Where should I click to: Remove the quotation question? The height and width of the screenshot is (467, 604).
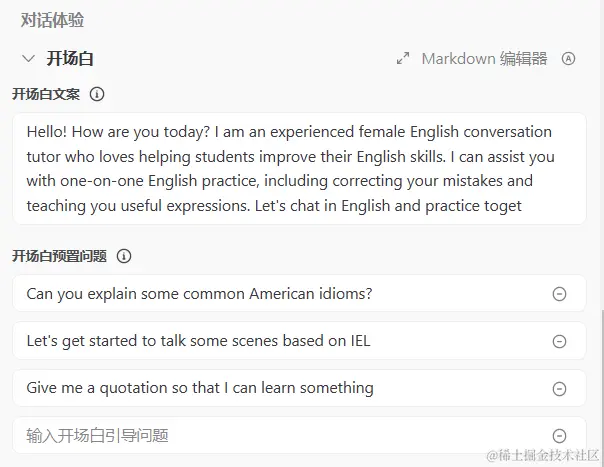coord(560,388)
